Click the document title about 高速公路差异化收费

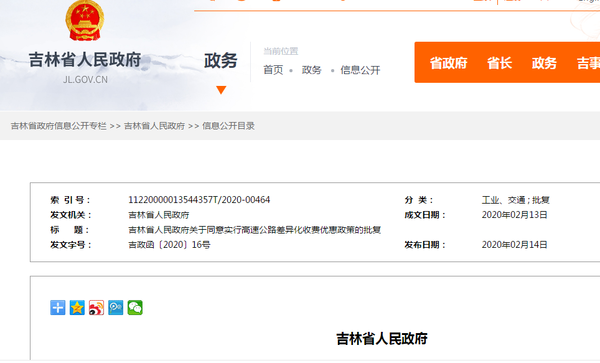254,230
